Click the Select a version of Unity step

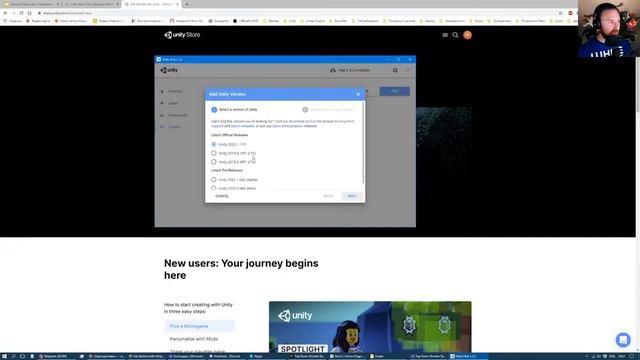tap(234, 110)
